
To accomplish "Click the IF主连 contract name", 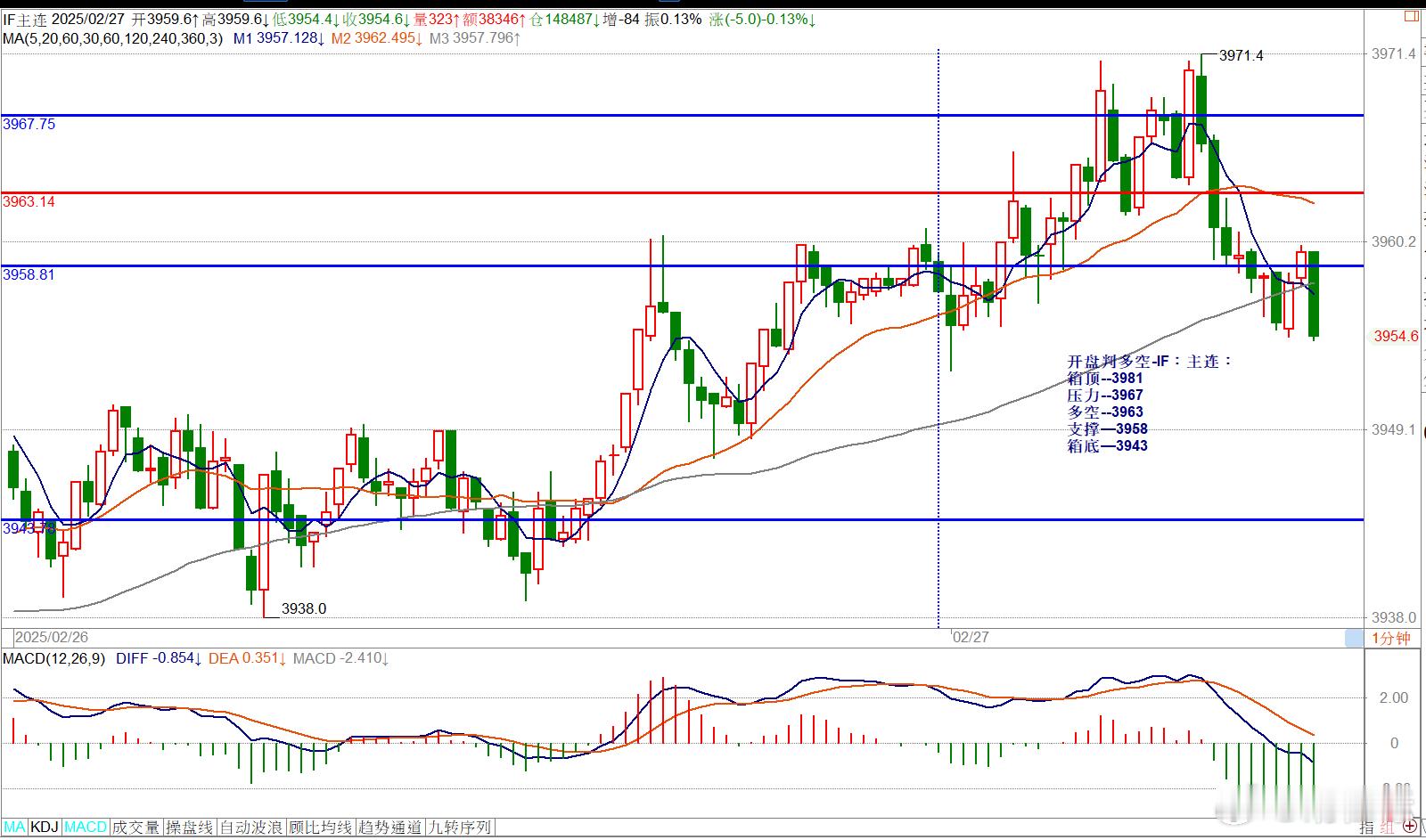I will [25, 20].
